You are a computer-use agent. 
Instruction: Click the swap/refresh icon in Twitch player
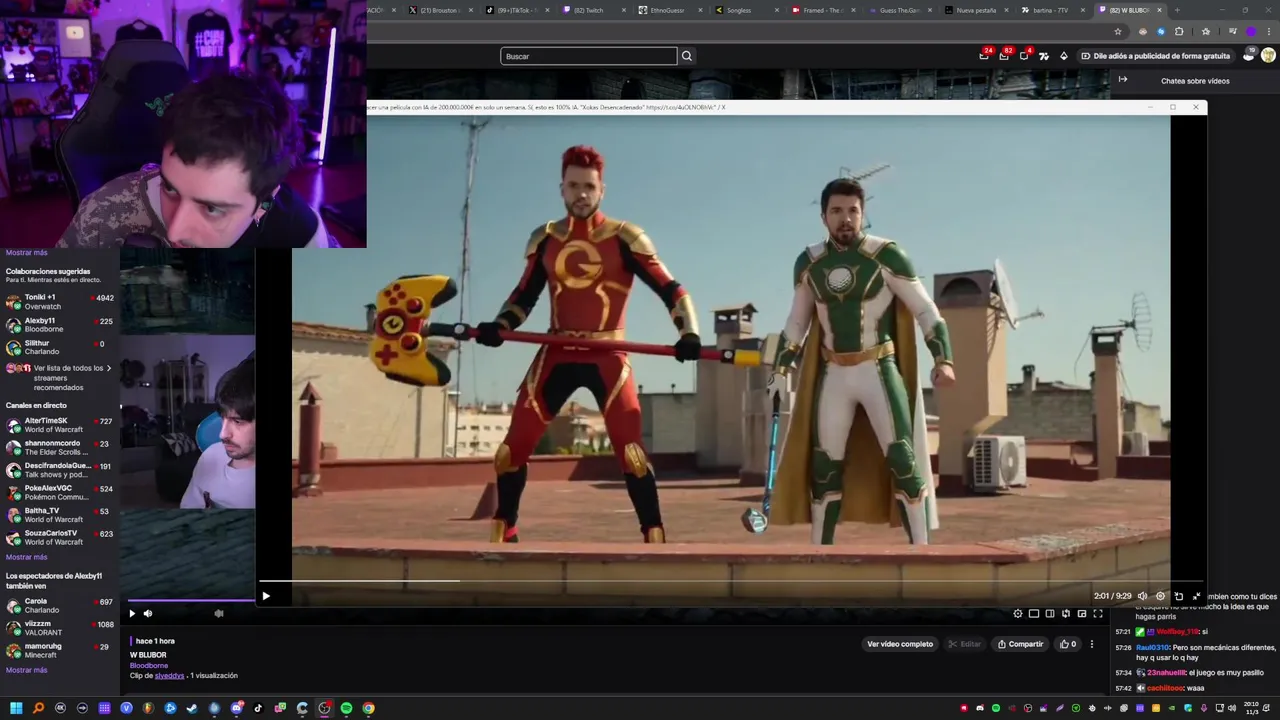1066,614
